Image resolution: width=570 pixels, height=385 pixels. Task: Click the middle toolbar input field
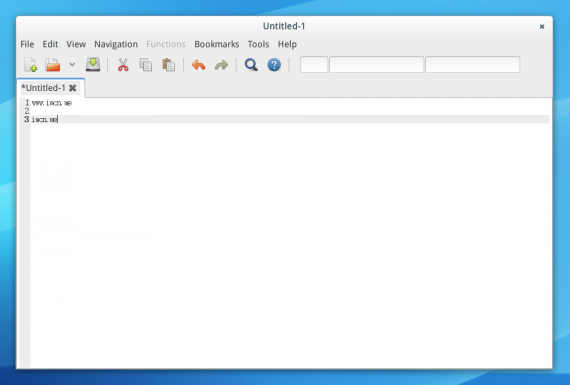(x=377, y=64)
